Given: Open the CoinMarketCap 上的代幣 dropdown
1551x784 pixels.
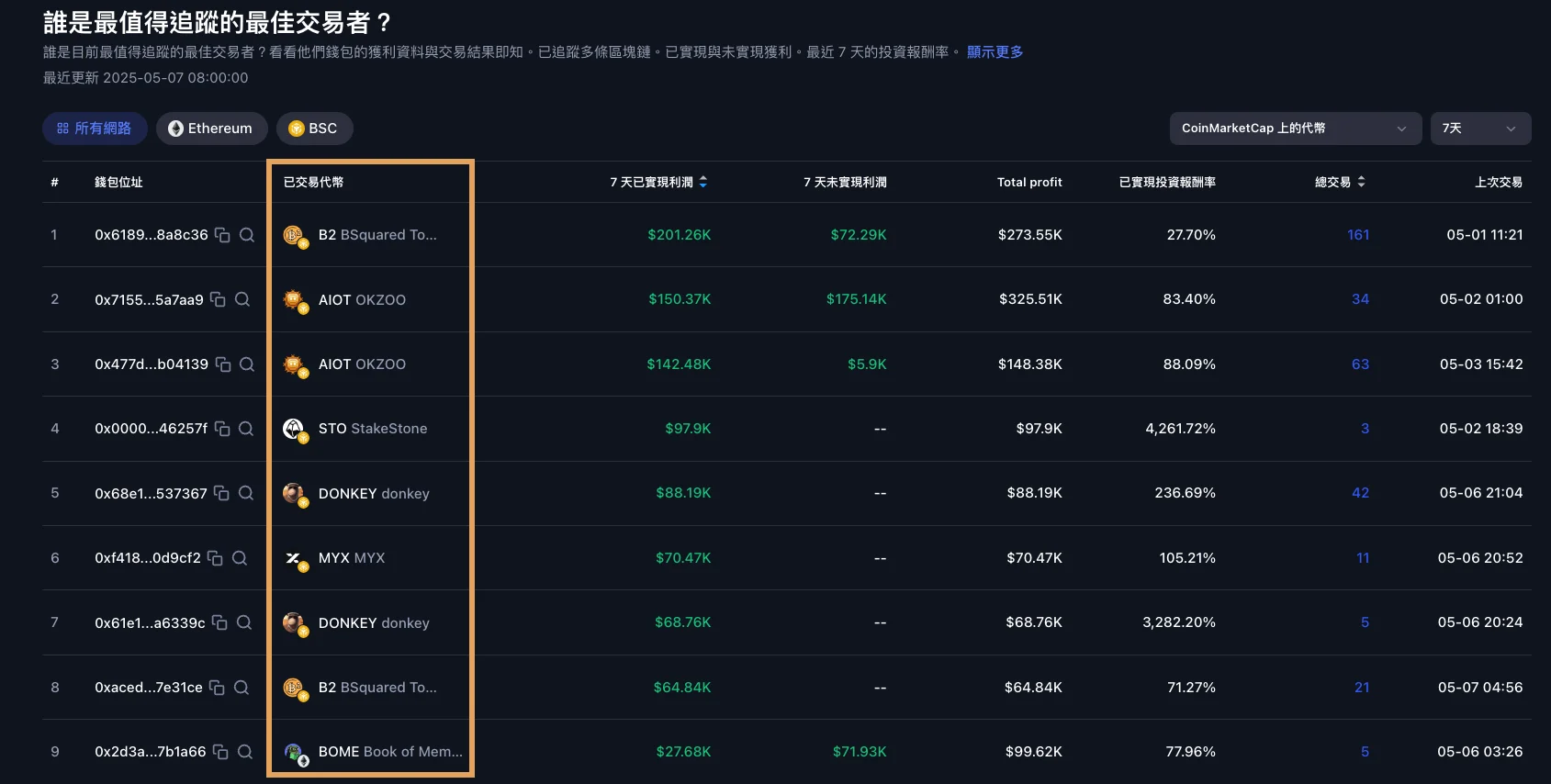Looking at the screenshot, I should (x=1296, y=129).
